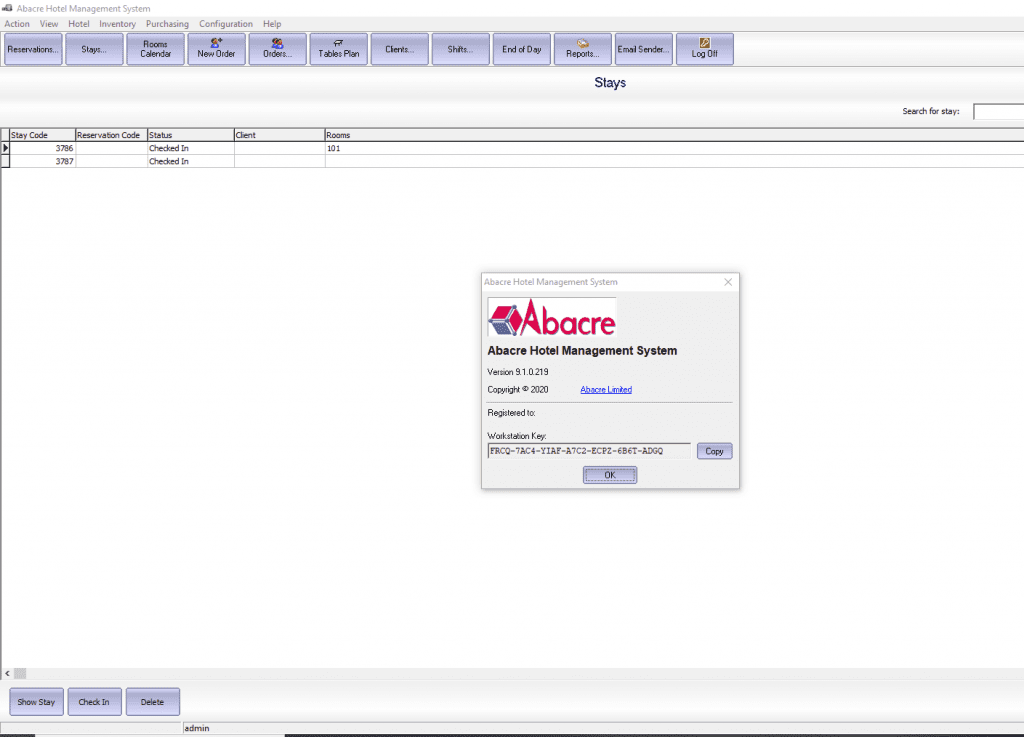Open the Configuration menu
The height and width of the screenshot is (737, 1024).
225,23
